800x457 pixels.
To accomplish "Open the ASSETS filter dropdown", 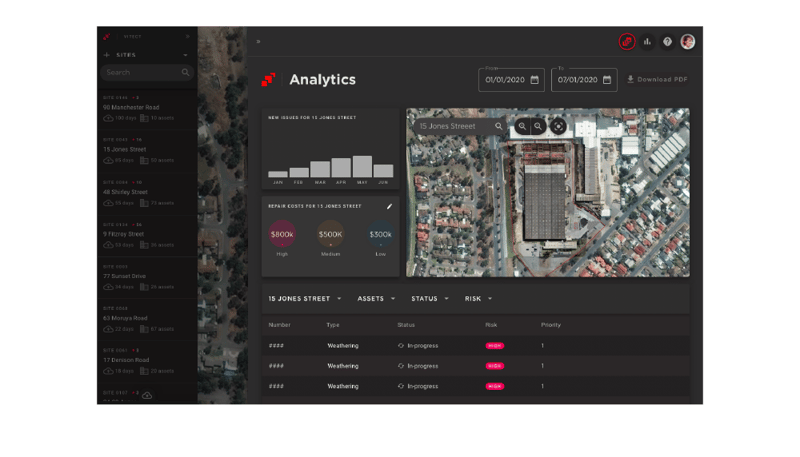I will point(376,299).
